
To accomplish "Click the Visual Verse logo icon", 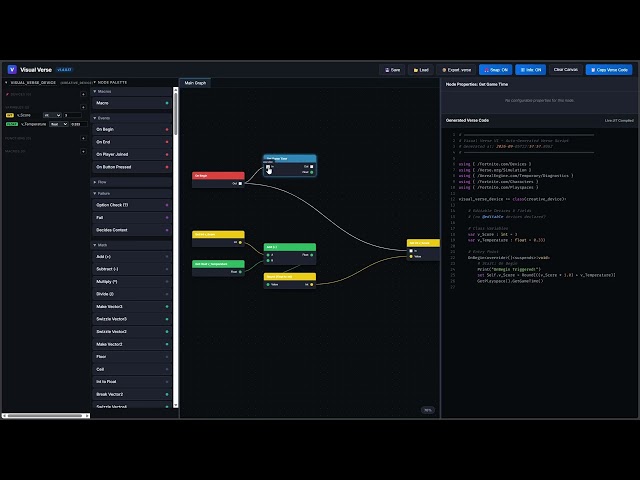I will coord(12,70).
